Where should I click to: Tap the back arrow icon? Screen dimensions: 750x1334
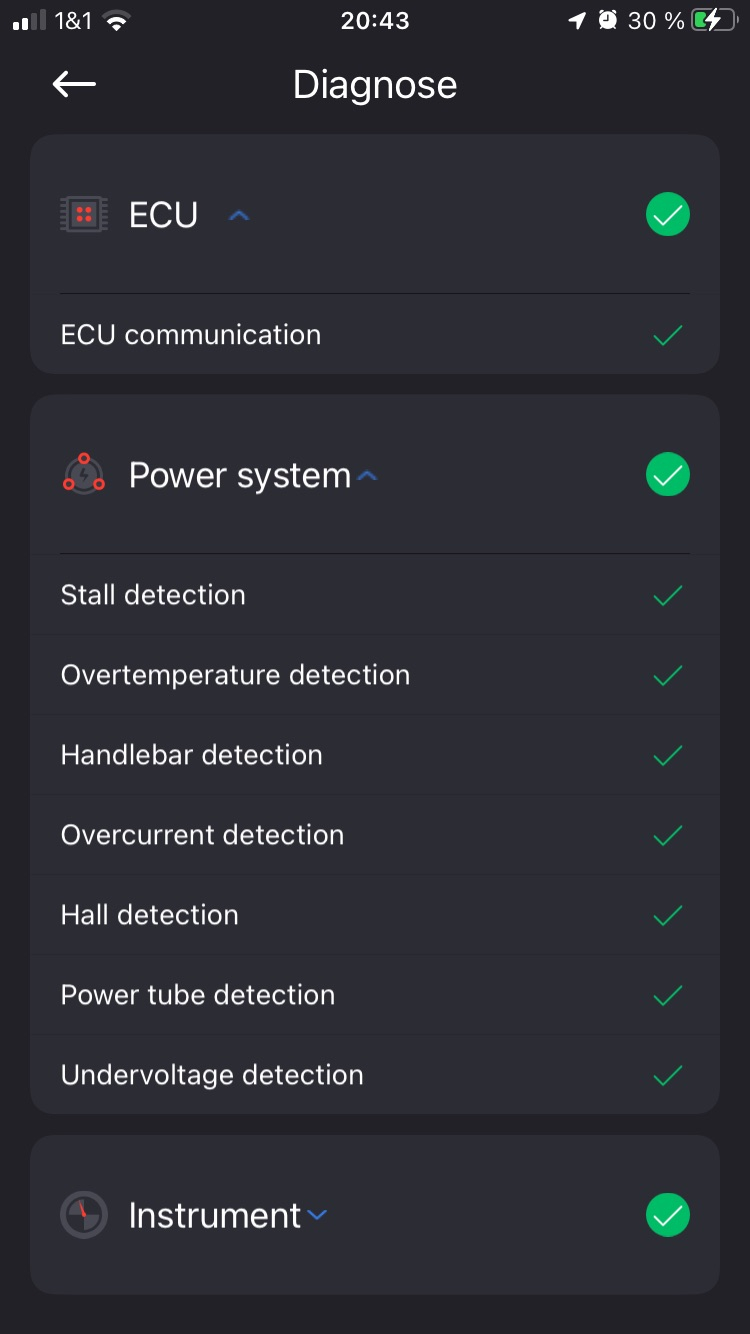[74, 85]
